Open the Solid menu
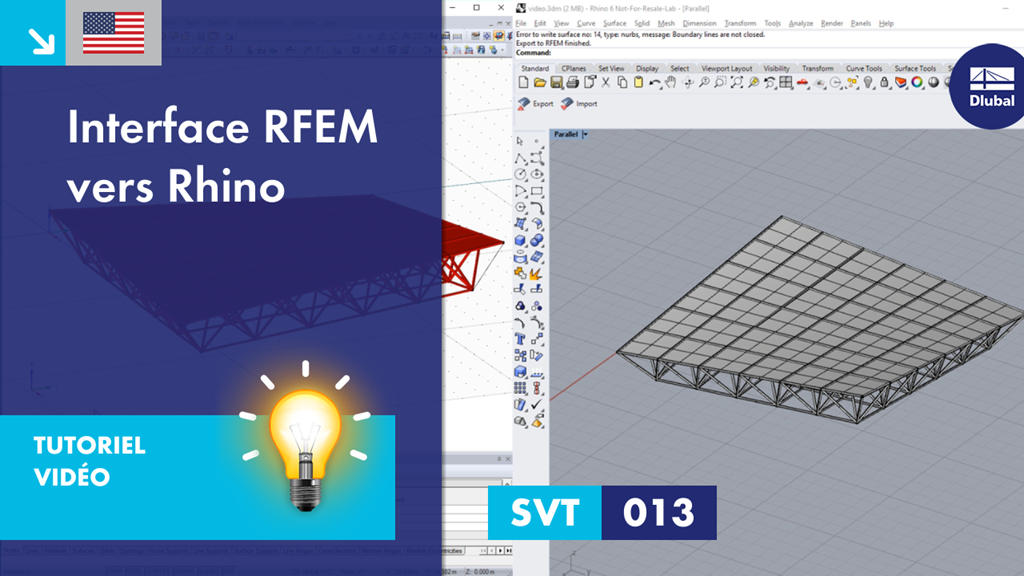1024x576 pixels. pos(642,24)
